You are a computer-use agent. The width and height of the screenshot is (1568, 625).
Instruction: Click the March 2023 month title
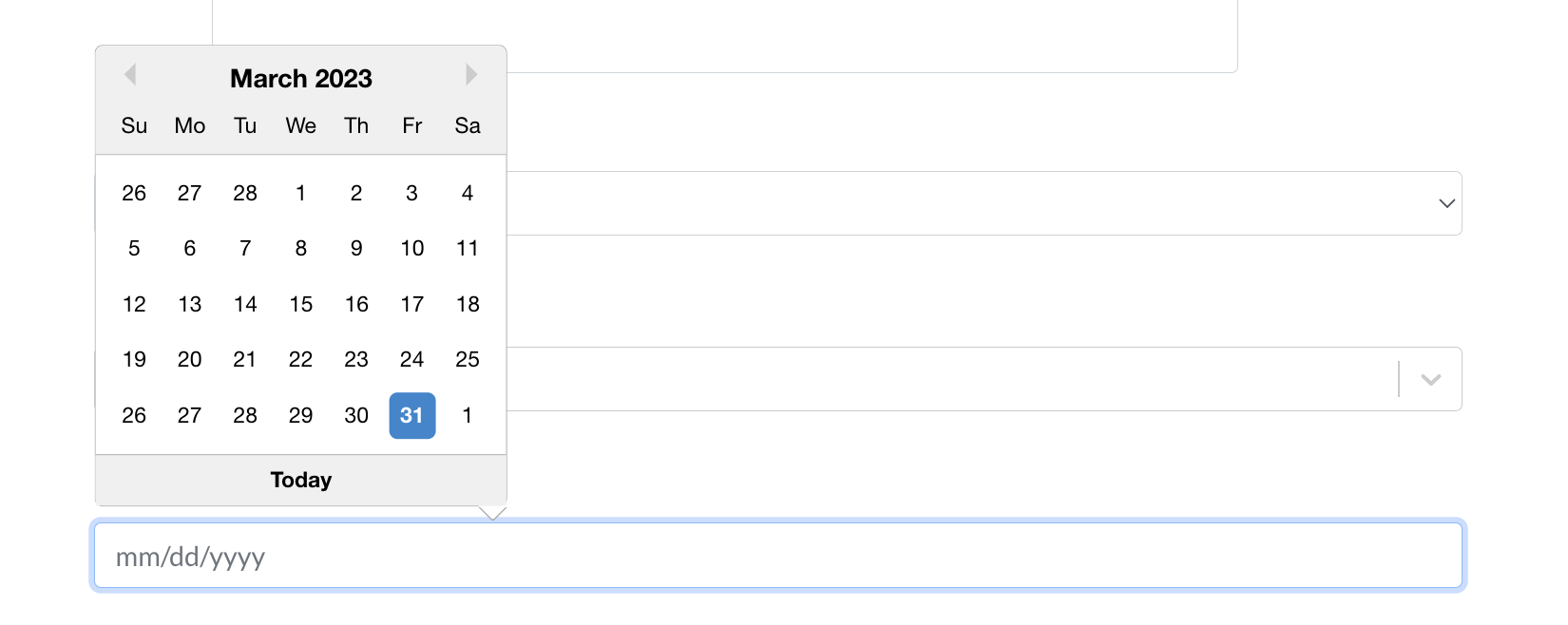(x=301, y=78)
